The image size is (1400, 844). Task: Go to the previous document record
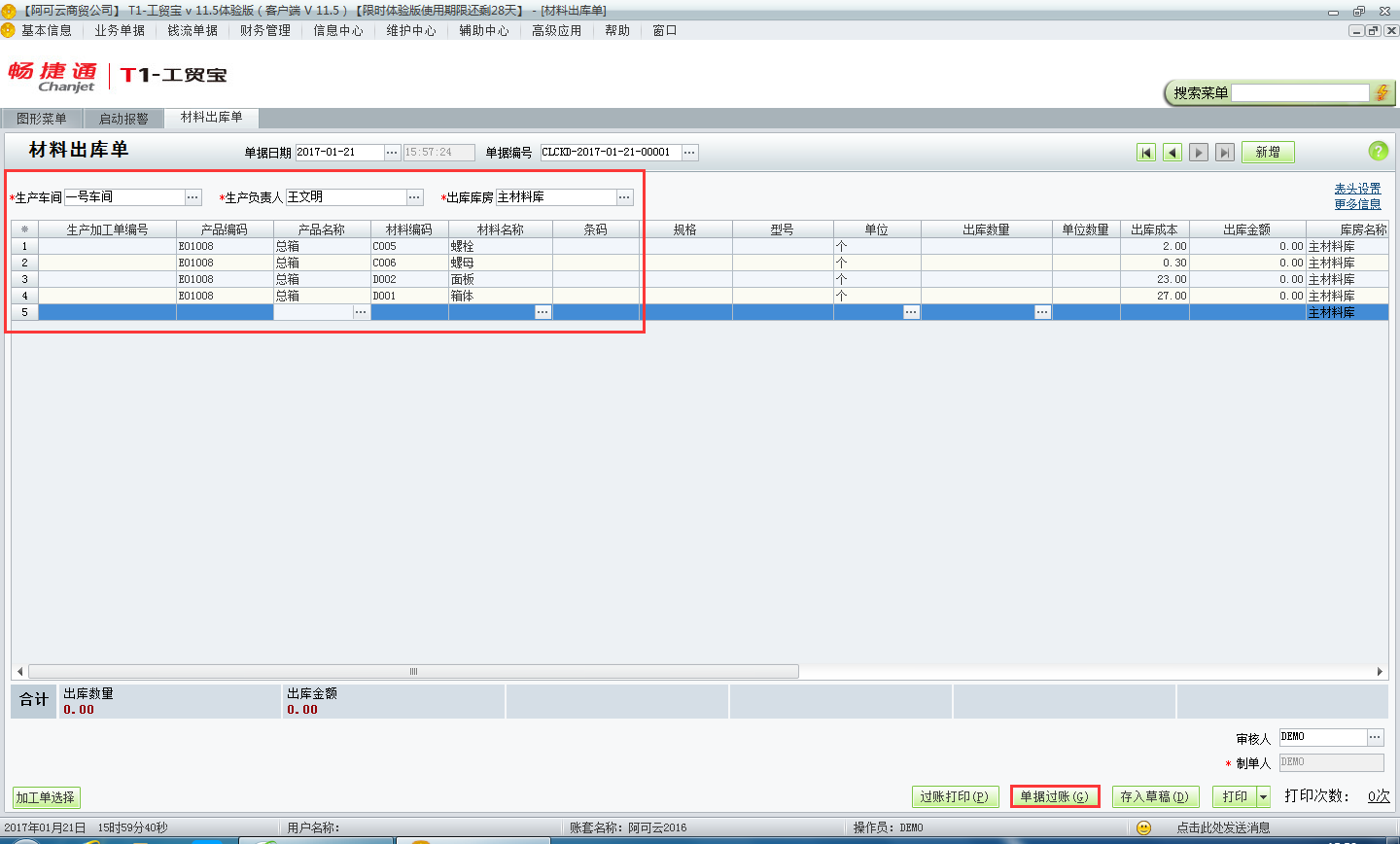(1172, 153)
